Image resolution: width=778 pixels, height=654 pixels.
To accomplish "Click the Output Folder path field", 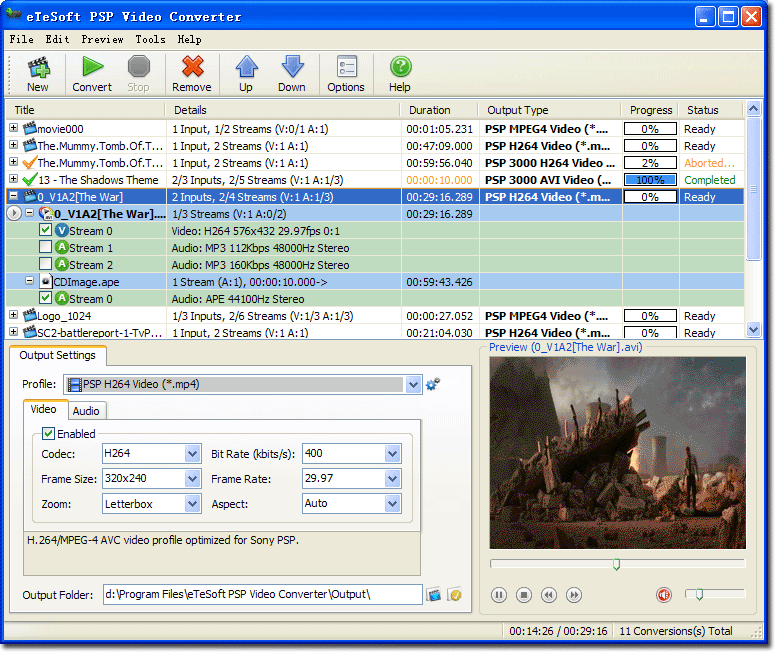I will click(x=262, y=594).
